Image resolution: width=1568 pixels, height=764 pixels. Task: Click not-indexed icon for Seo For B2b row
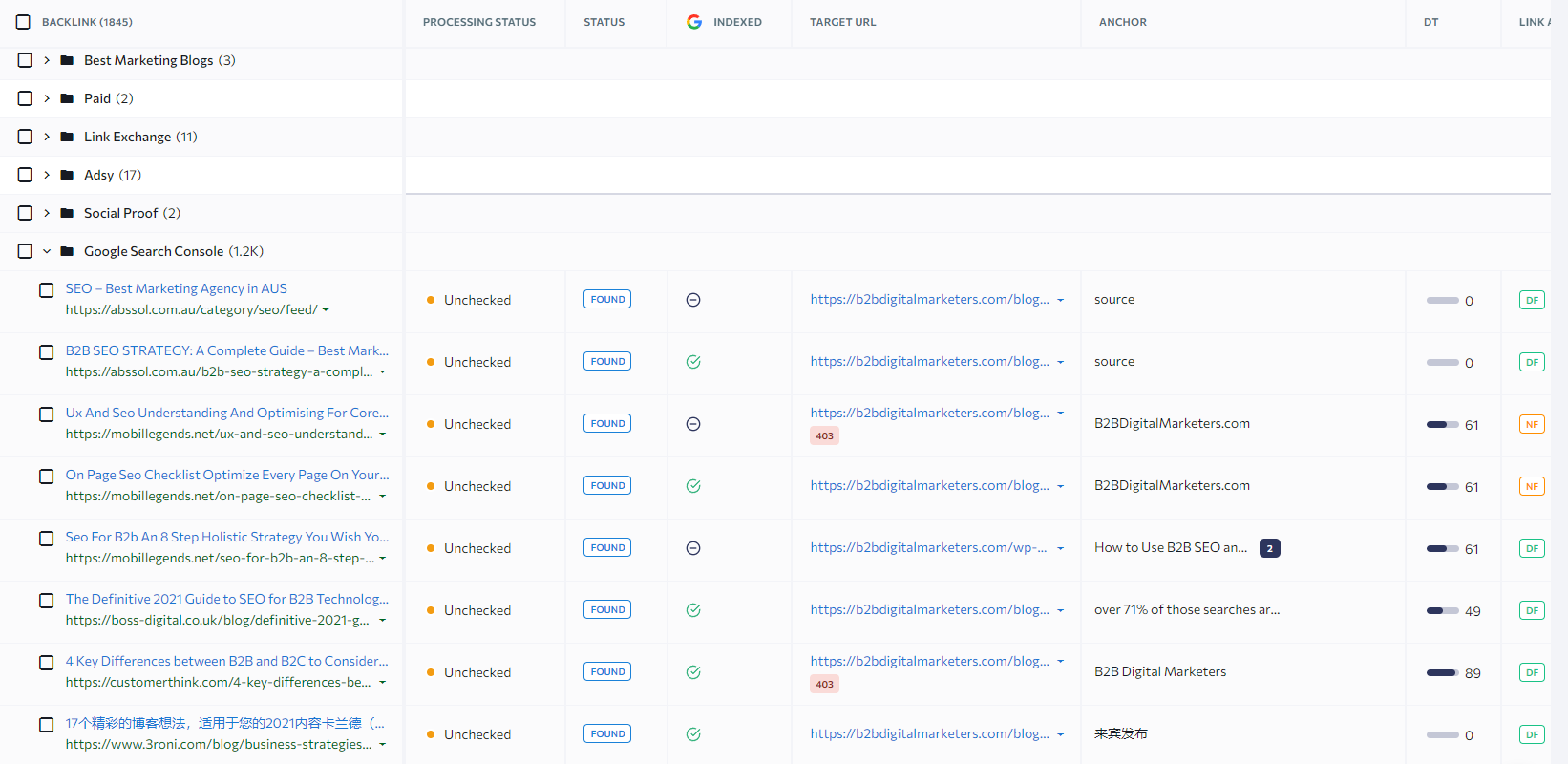click(693, 548)
